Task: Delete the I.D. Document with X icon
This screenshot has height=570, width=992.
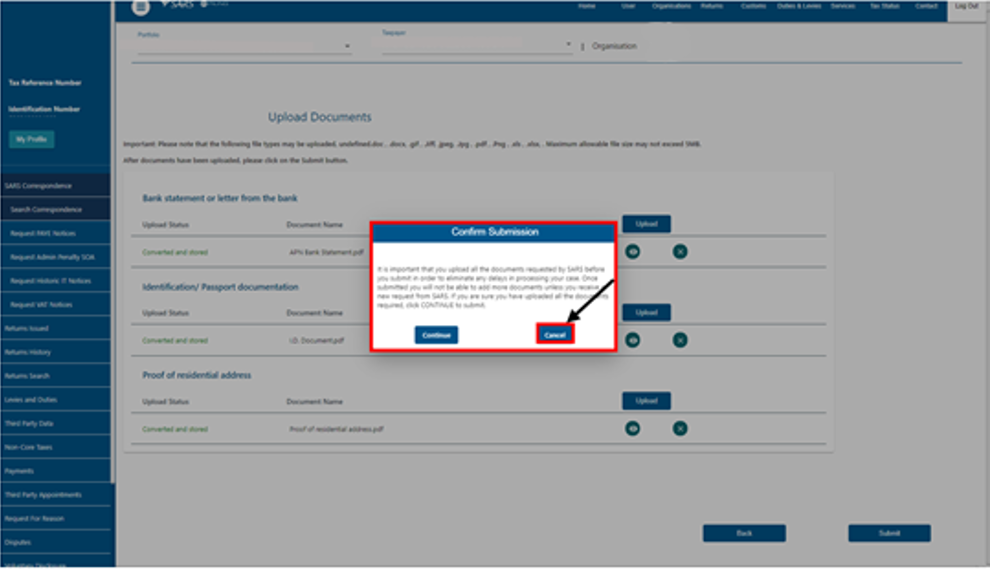Action: tap(680, 340)
